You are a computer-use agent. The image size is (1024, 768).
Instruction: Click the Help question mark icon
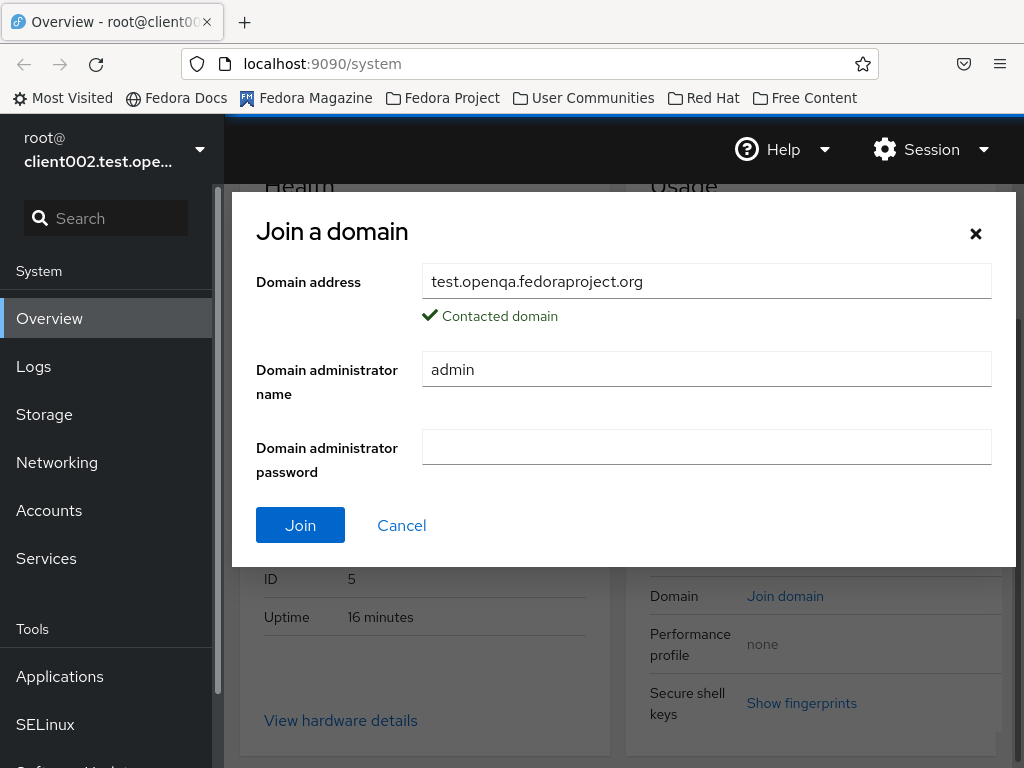click(746, 150)
